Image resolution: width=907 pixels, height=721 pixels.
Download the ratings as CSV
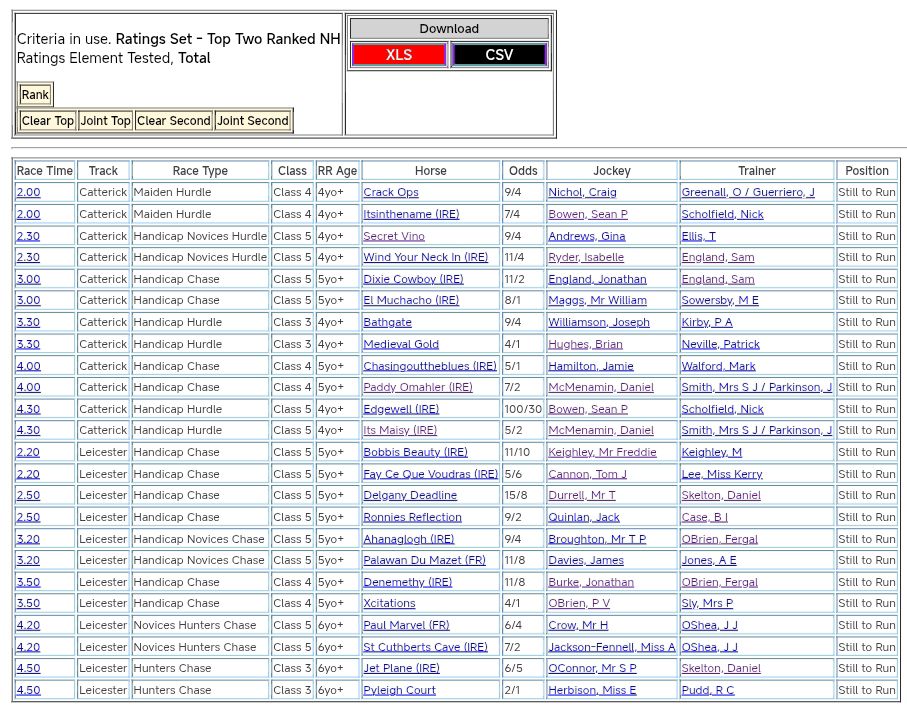498,55
